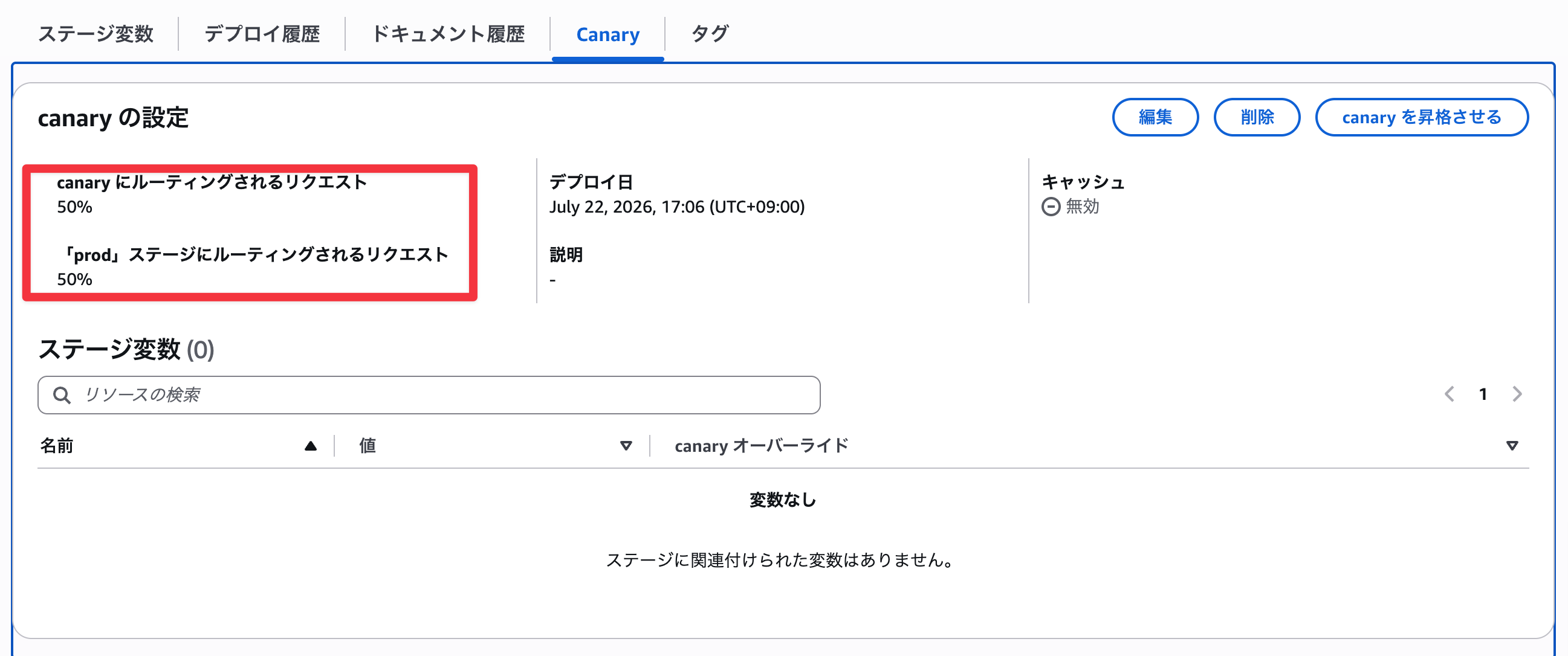Click the 値 column header
1568x656 pixels.
pos(367,446)
